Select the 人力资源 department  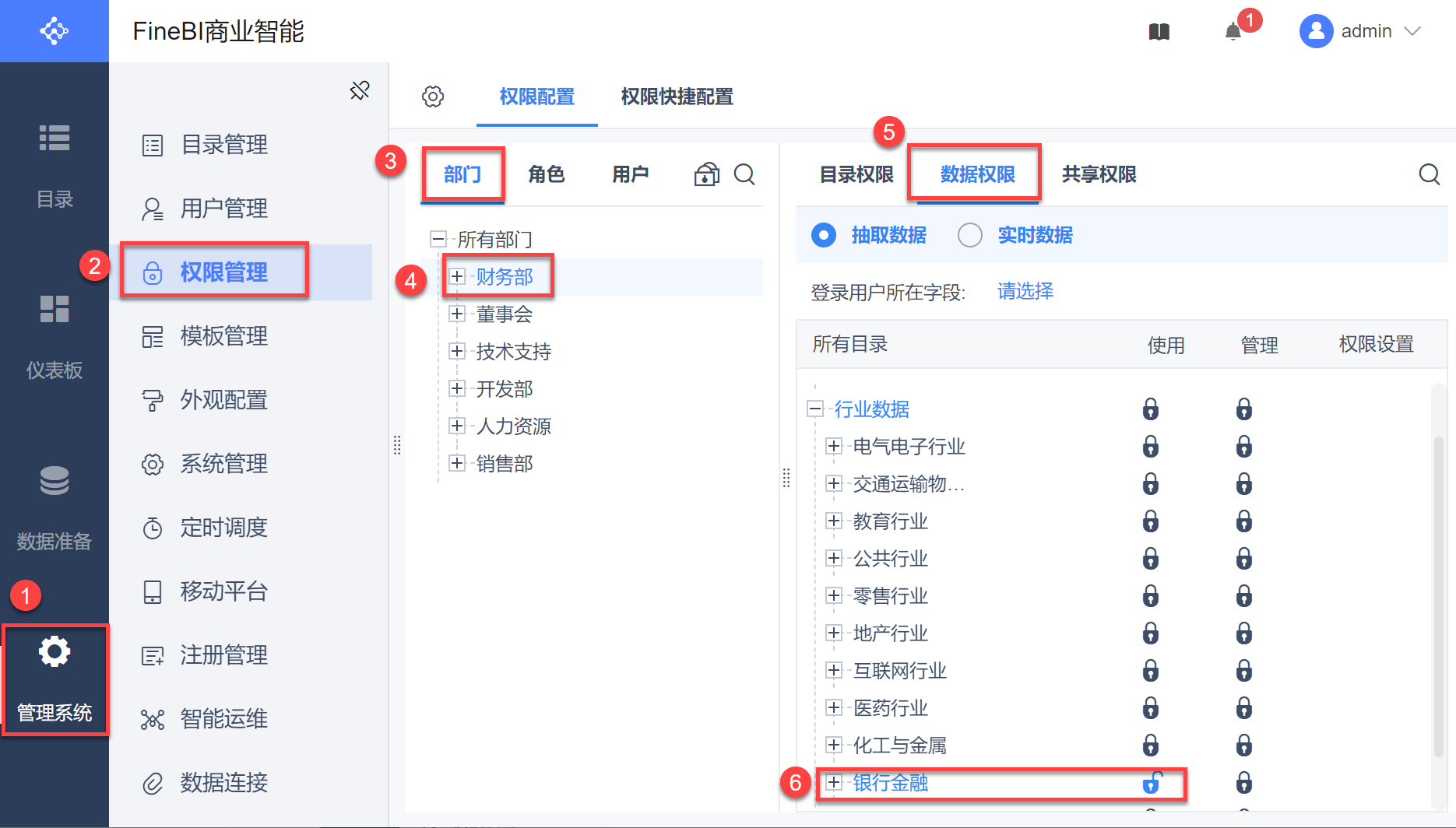tap(514, 426)
